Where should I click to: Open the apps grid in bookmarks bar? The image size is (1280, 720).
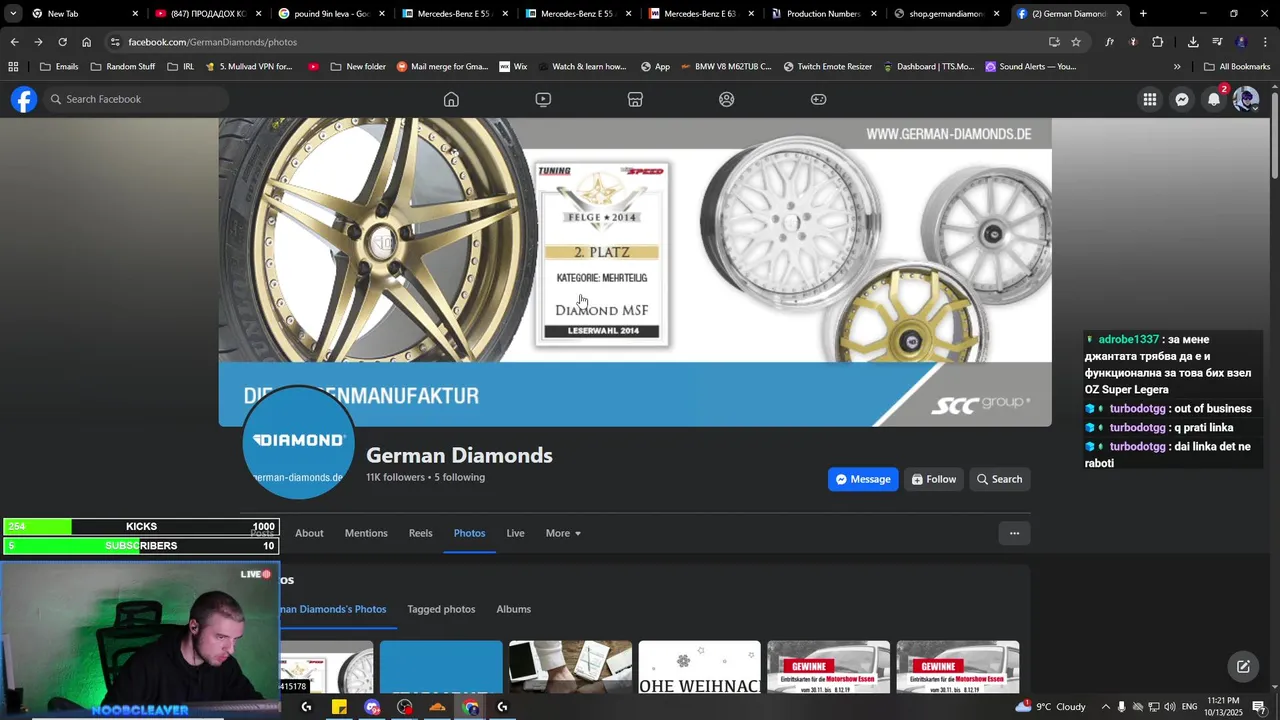click(x=13, y=67)
